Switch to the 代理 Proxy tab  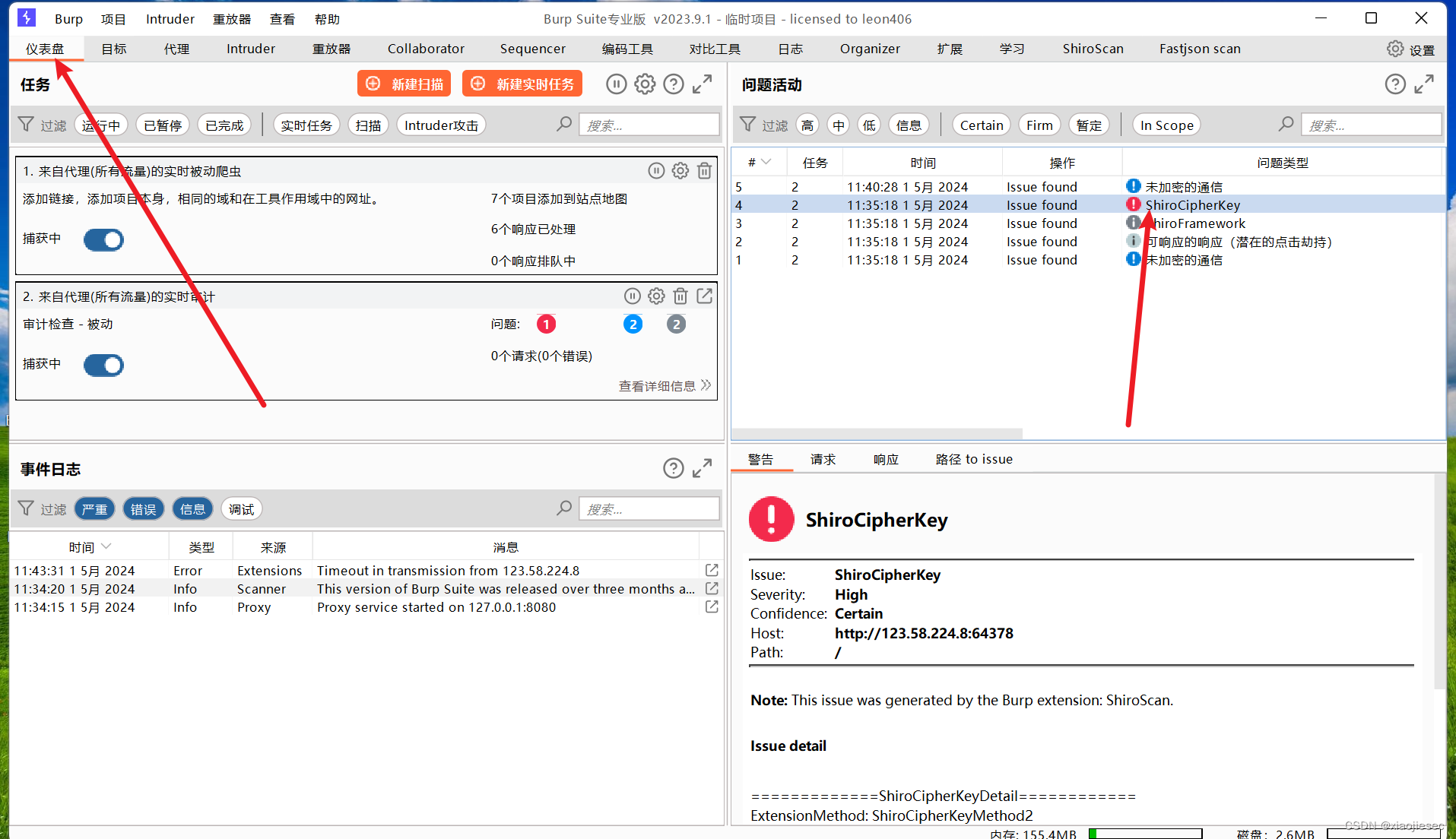click(176, 49)
